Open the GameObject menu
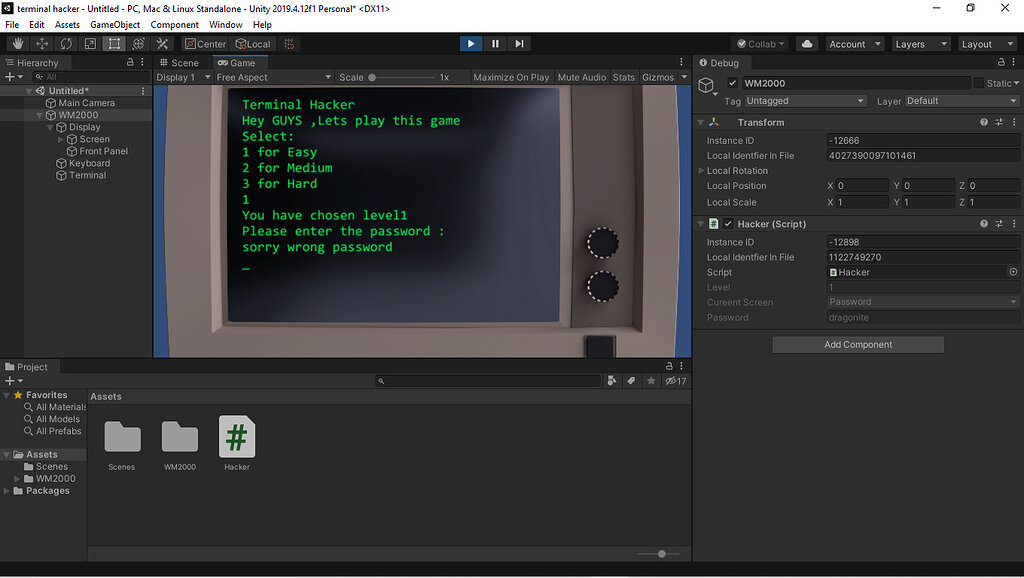 [114, 24]
